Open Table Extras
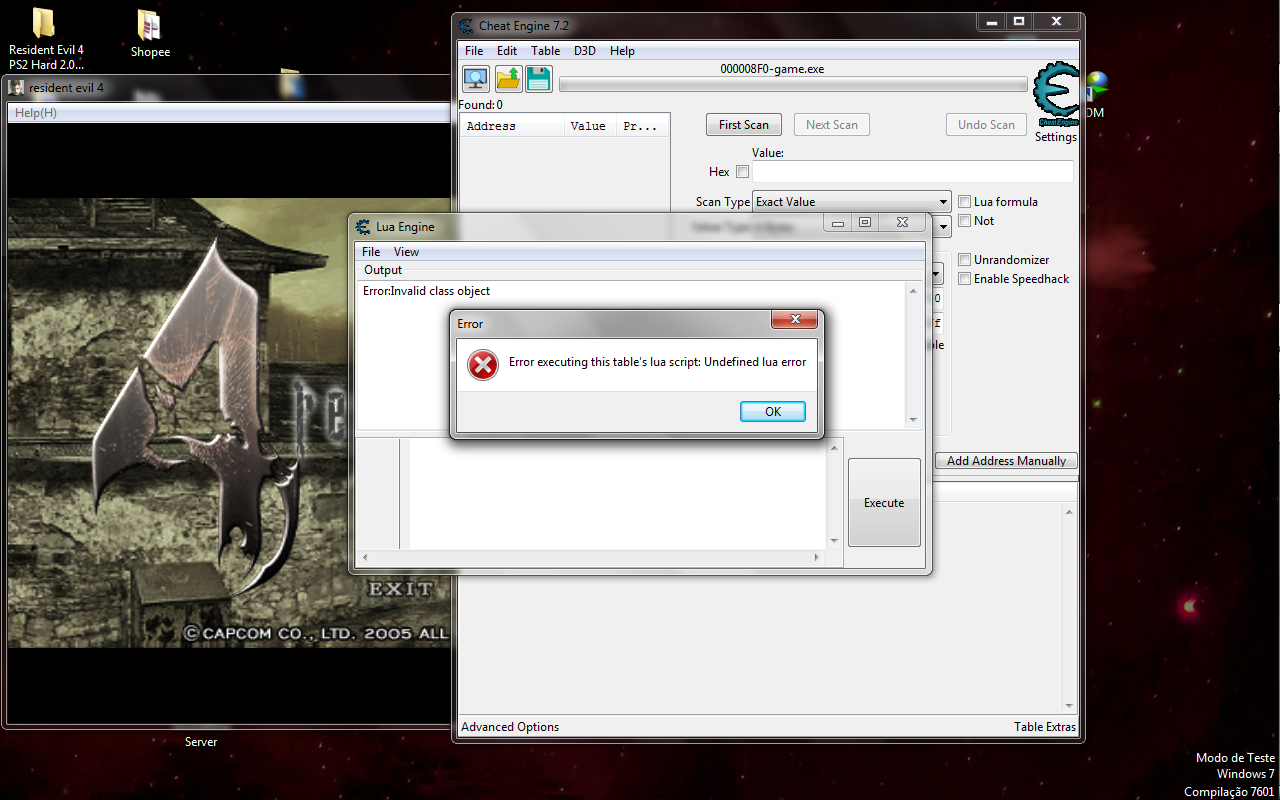This screenshot has width=1280, height=800. [1045, 727]
